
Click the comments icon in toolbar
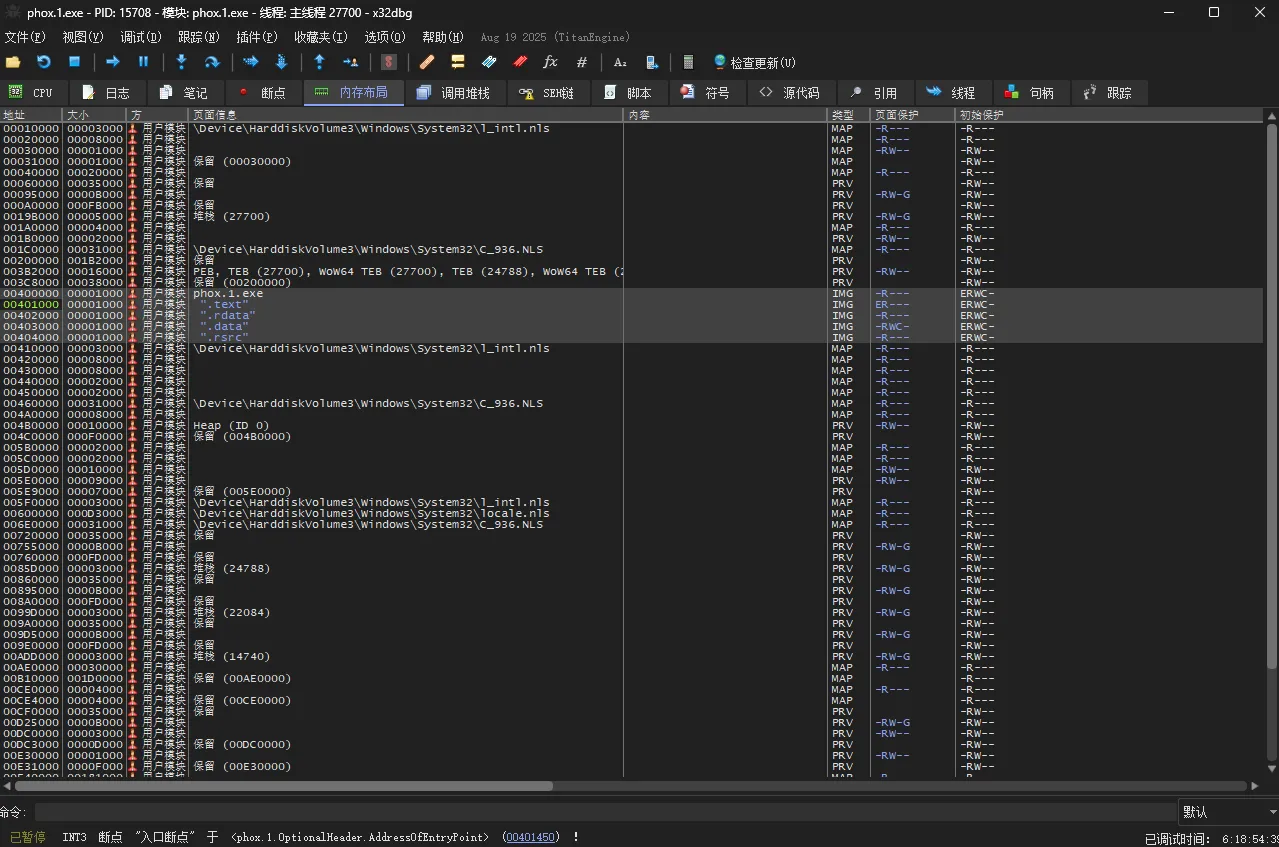point(458,62)
